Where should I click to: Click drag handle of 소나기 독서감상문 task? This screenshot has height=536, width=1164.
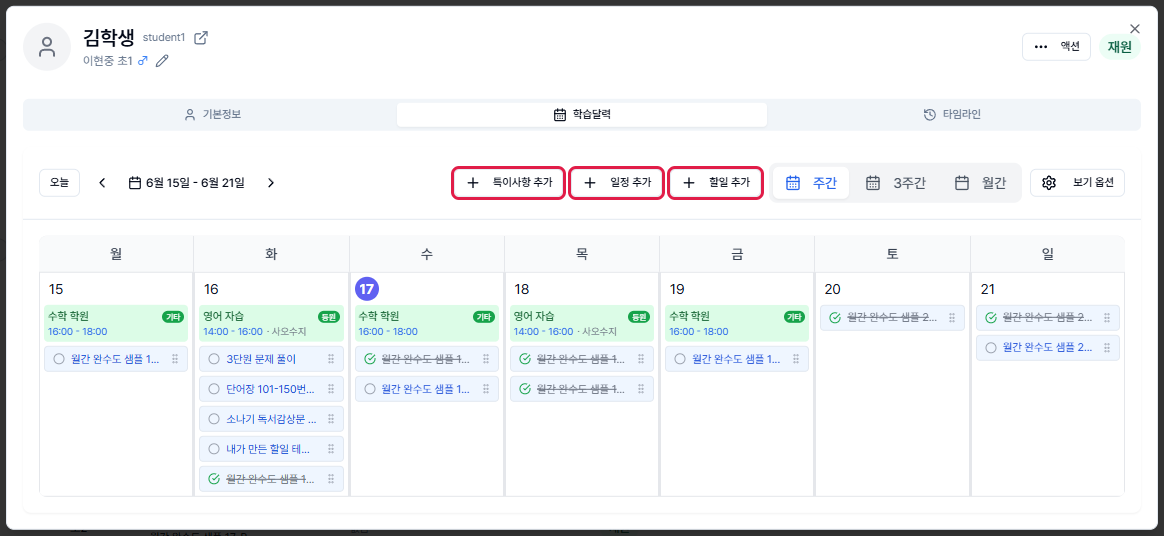[330, 419]
